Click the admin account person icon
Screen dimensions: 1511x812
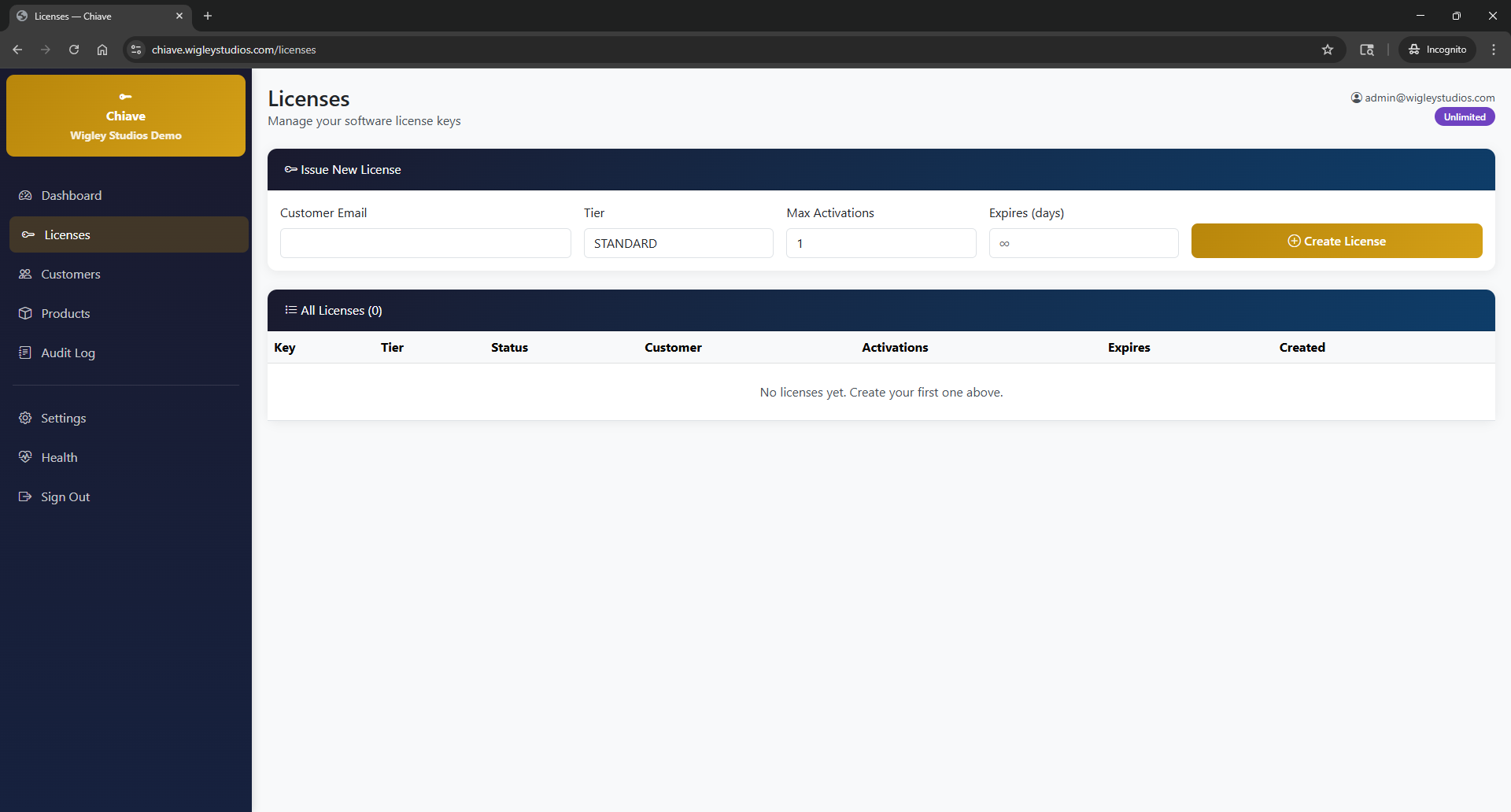click(1356, 98)
